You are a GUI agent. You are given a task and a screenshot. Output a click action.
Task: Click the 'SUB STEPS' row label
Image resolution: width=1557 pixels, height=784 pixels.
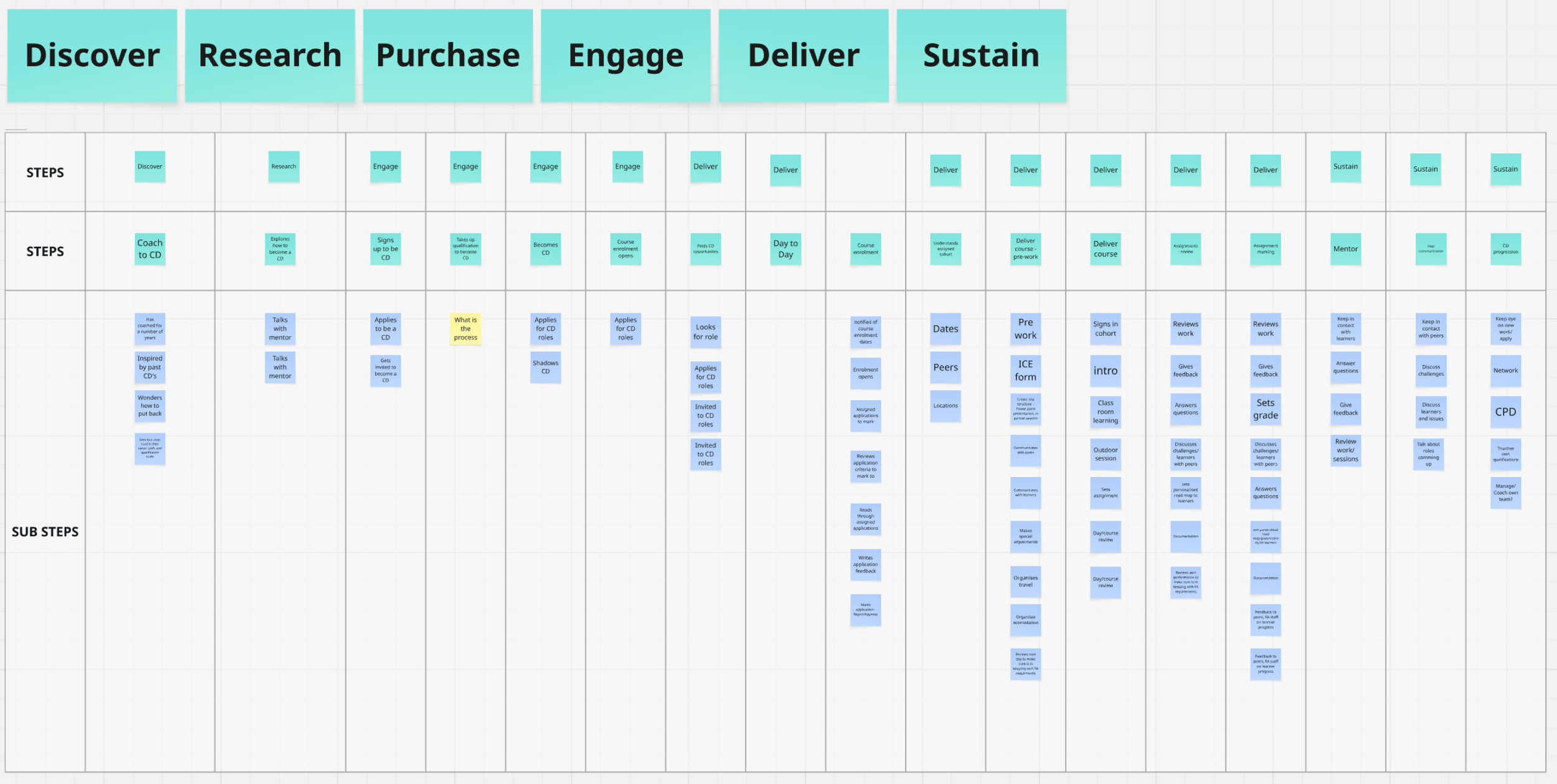(x=45, y=532)
